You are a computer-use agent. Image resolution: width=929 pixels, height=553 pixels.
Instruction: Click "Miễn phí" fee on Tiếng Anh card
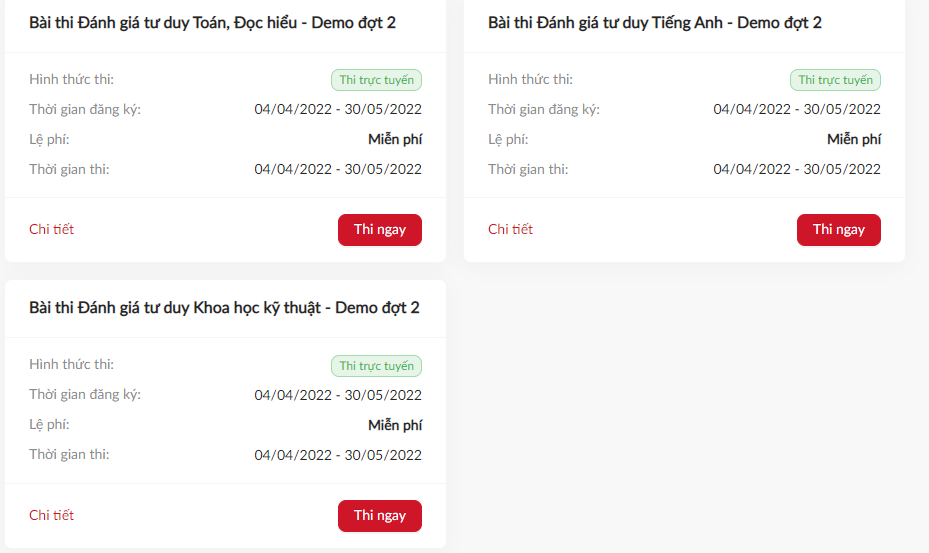854,139
